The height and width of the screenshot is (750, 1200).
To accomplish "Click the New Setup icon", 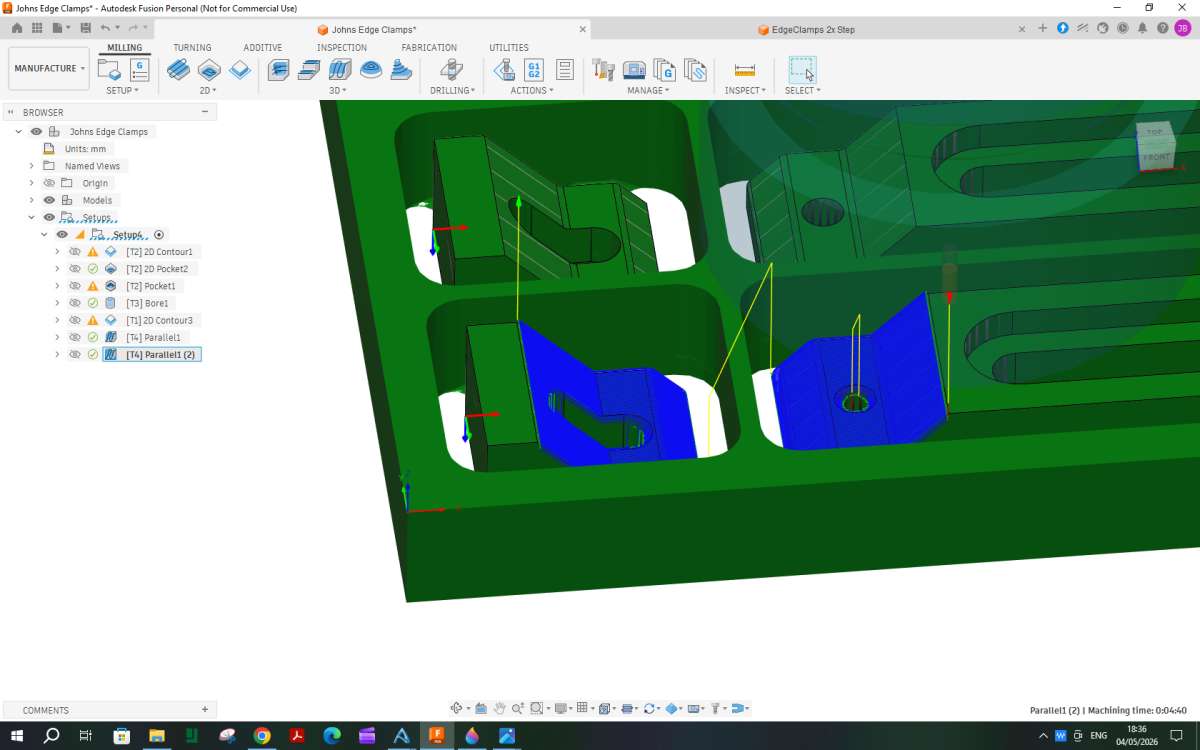I will click(x=108, y=70).
